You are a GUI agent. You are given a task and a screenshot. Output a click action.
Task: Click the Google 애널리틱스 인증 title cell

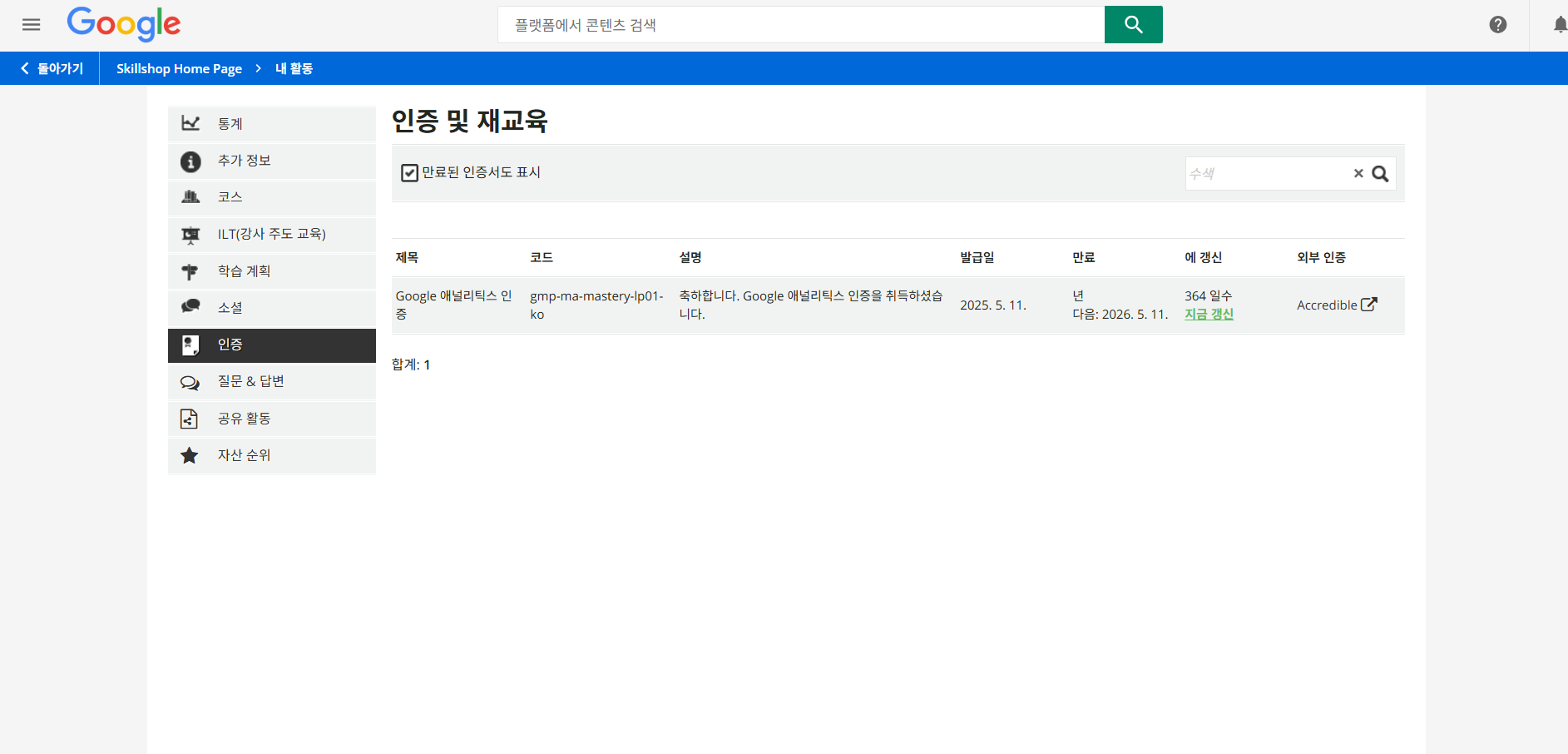(454, 305)
